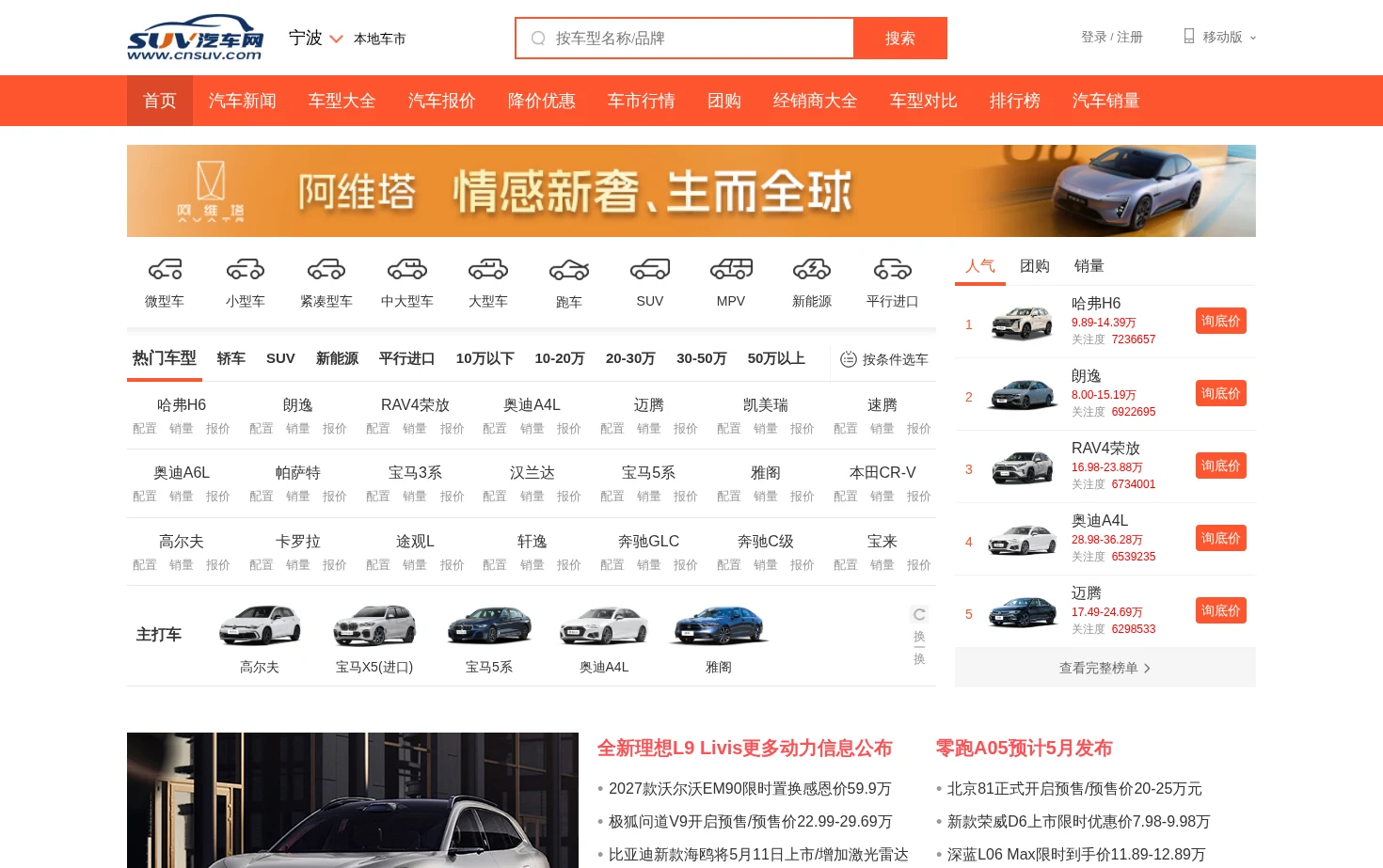Image resolution: width=1383 pixels, height=868 pixels.
Task: Click 配置 under 速腾
Action: click(x=846, y=428)
